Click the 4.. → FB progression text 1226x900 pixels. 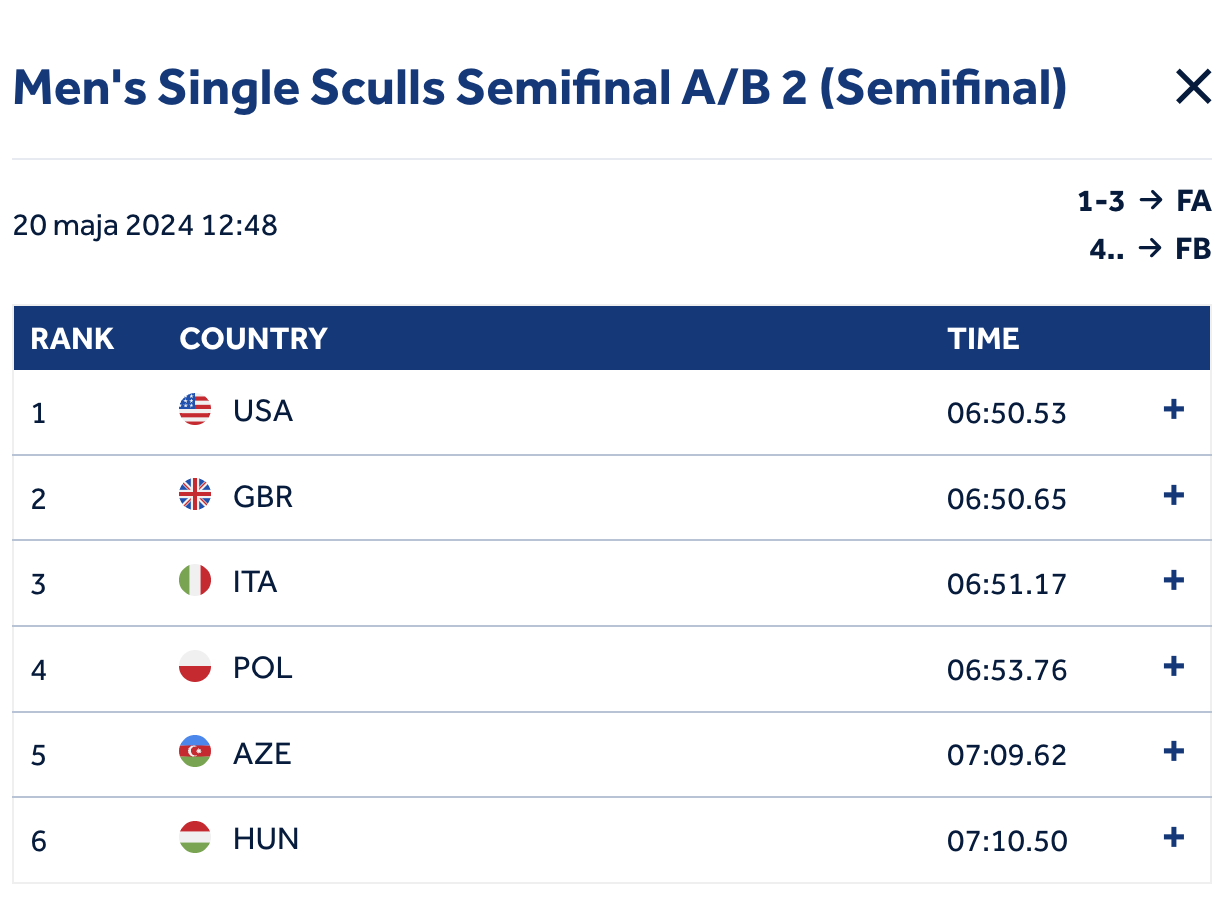[1150, 248]
